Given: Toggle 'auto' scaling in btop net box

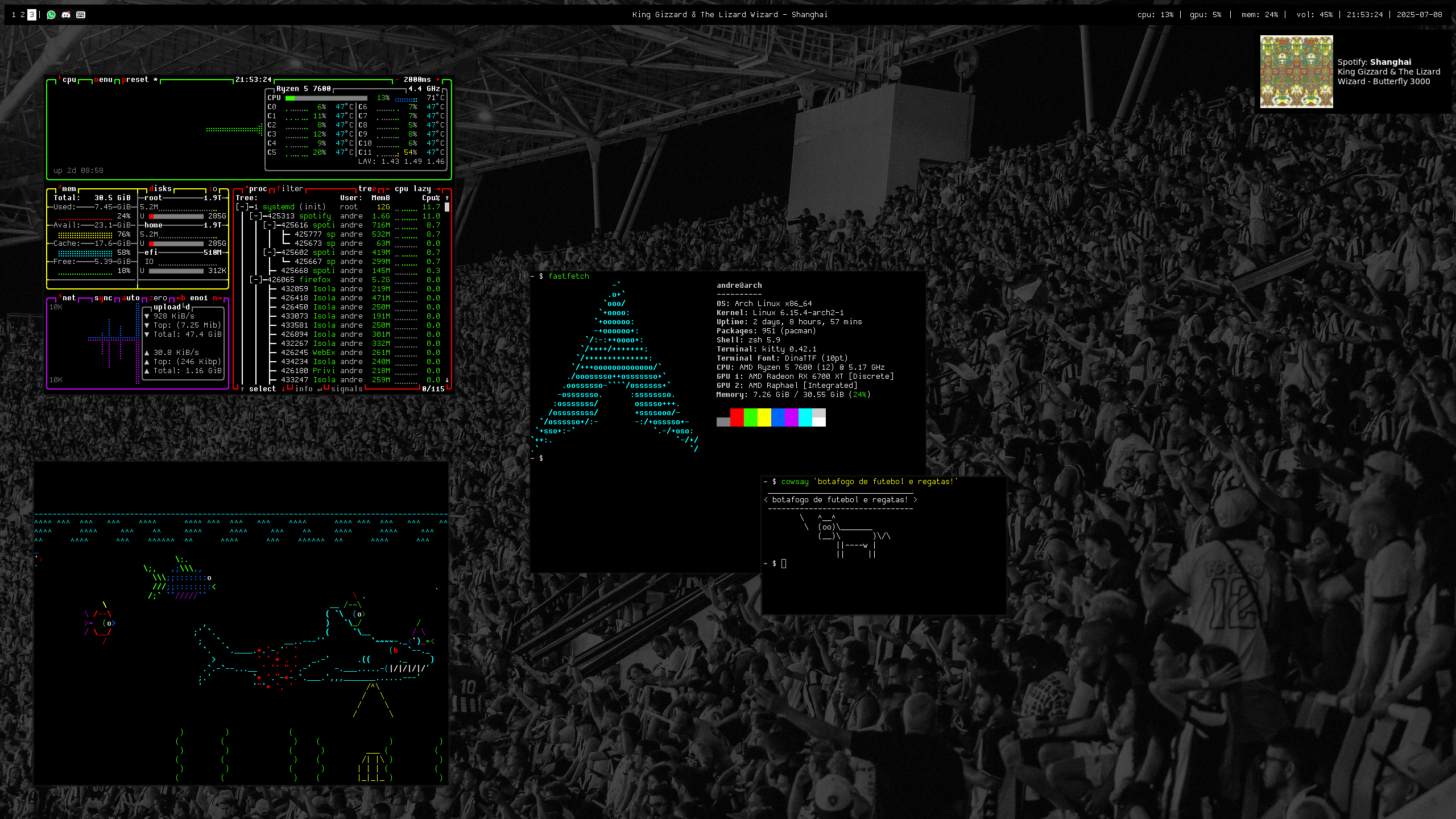Looking at the screenshot, I should click(131, 298).
